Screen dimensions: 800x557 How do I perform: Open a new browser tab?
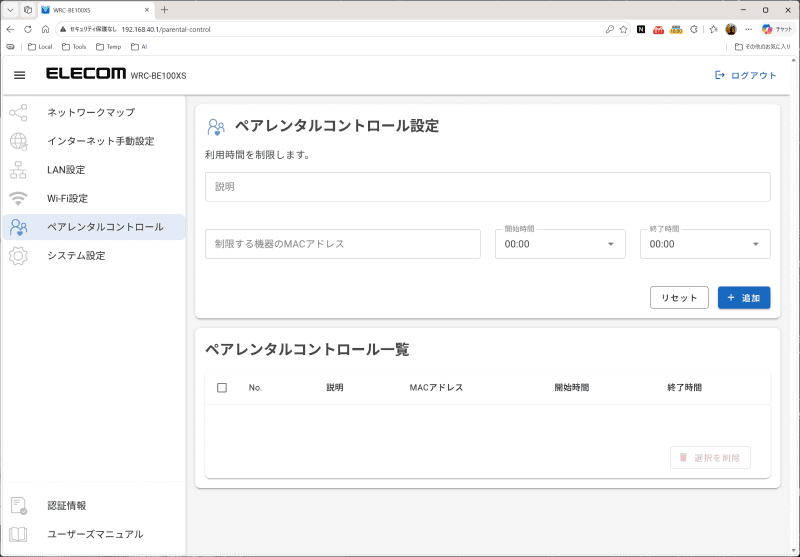tap(164, 10)
